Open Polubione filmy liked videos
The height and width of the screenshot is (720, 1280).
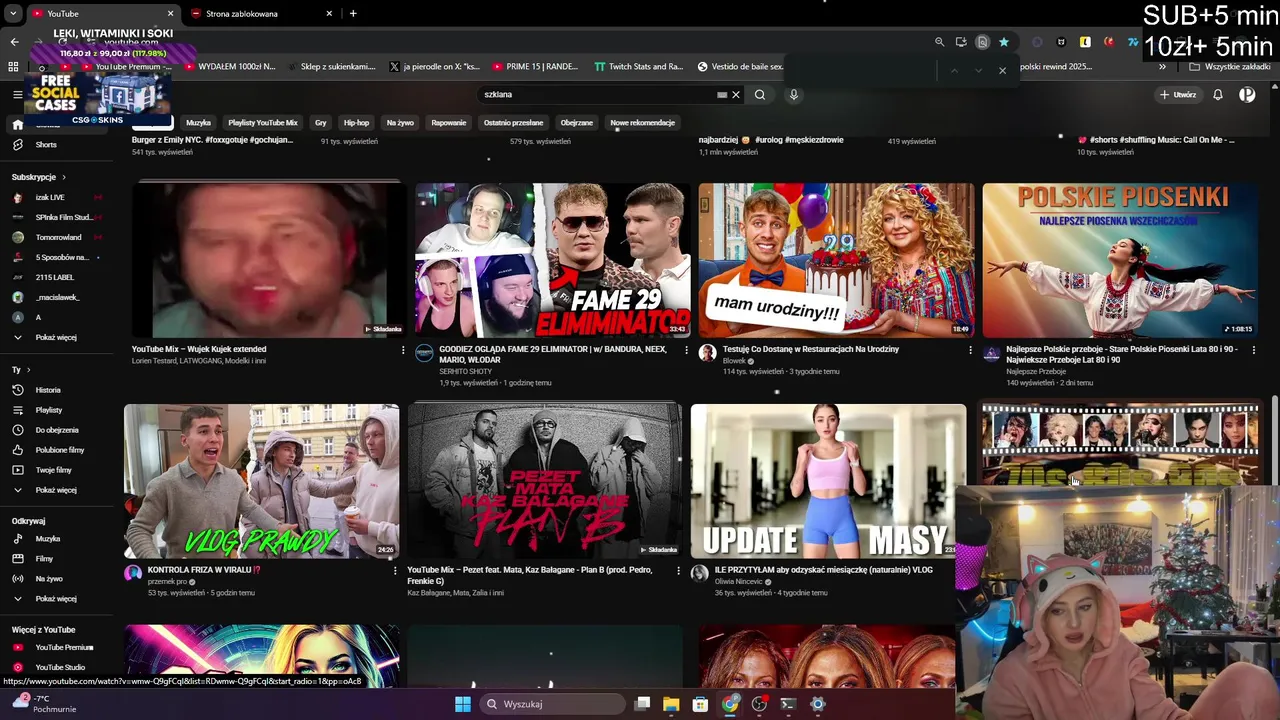tap(60, 450)
